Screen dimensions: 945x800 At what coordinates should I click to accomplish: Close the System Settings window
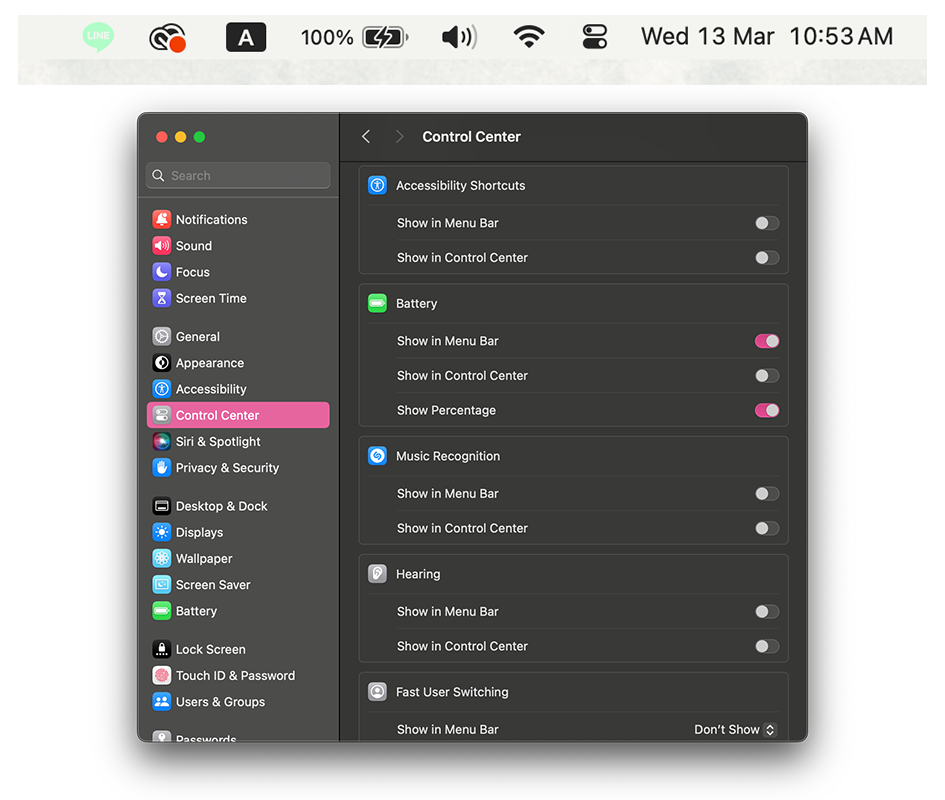(162, 137)
